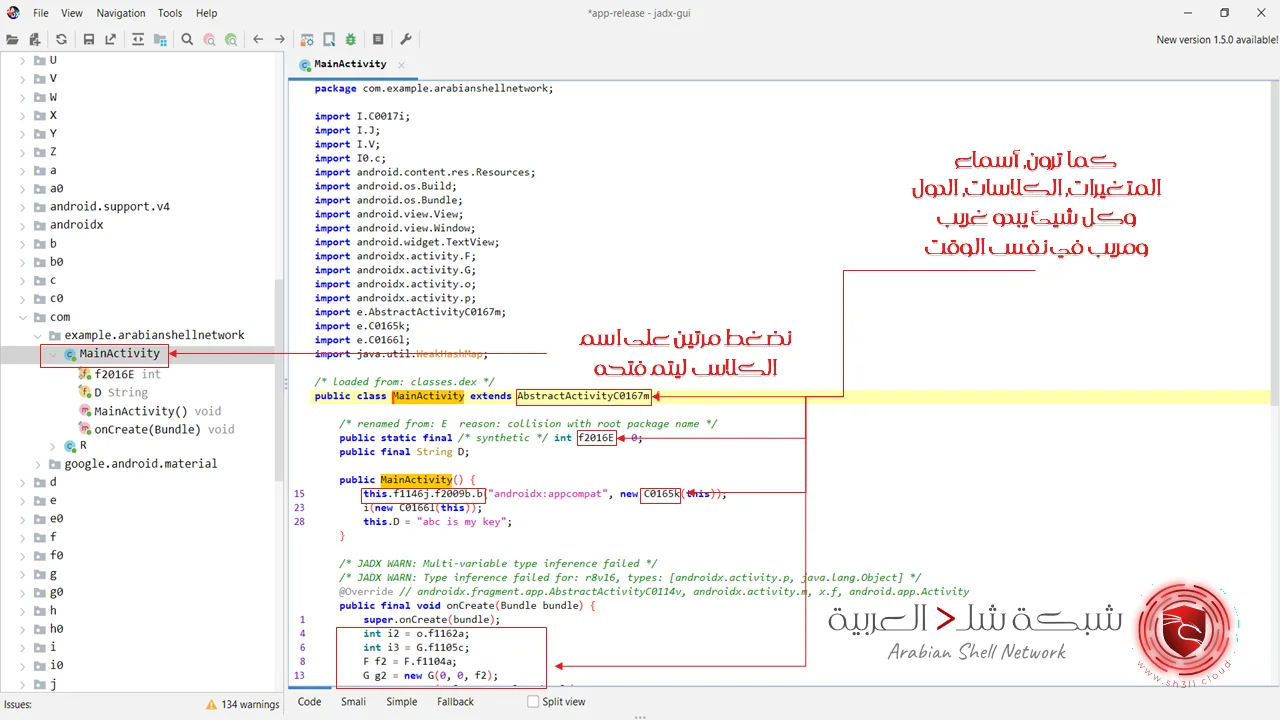1280x720 pixels.
Task: Open the View menu
Action: tap(72, 13)
